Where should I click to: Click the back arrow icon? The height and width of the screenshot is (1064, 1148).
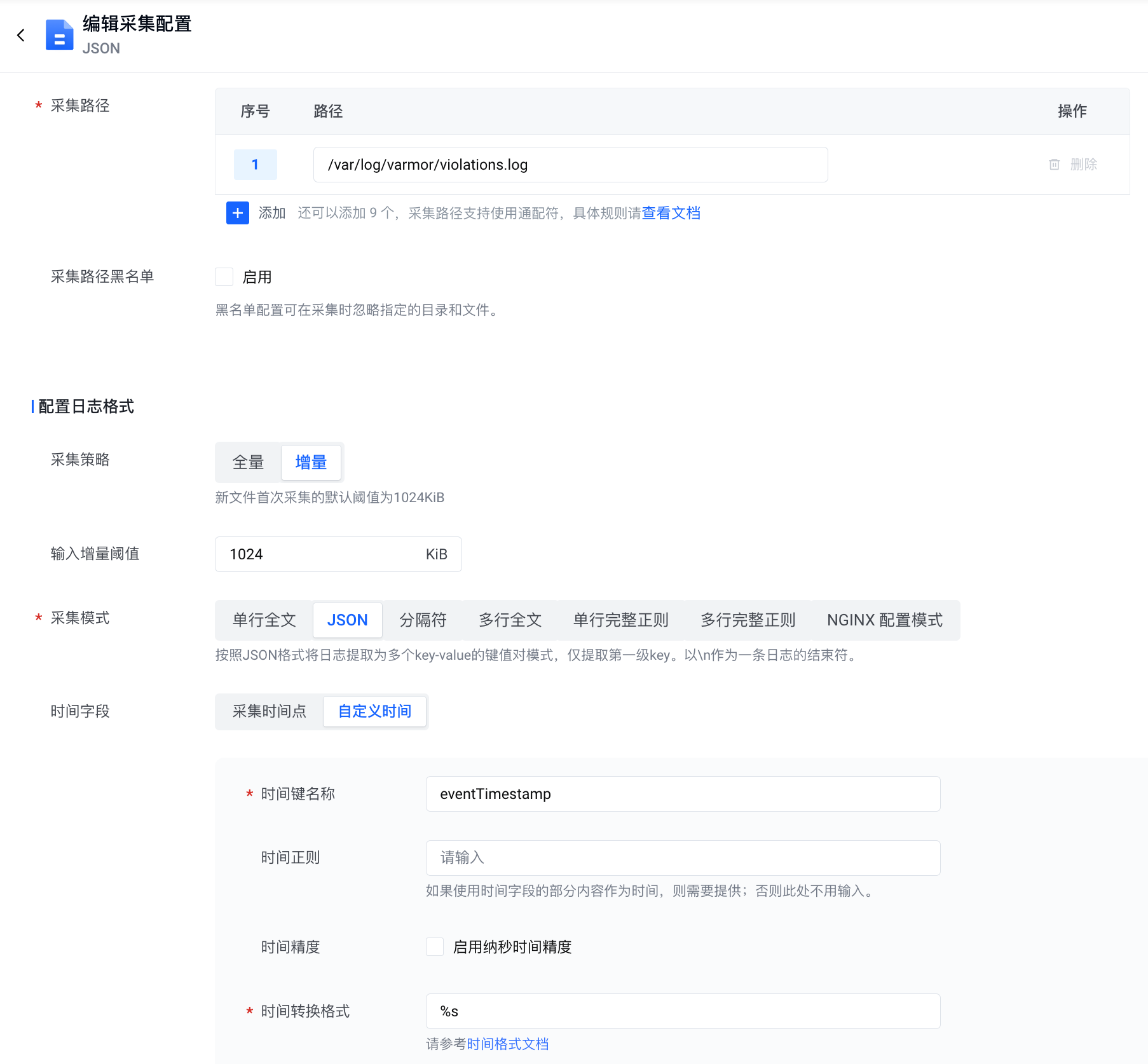click(21, 36)
